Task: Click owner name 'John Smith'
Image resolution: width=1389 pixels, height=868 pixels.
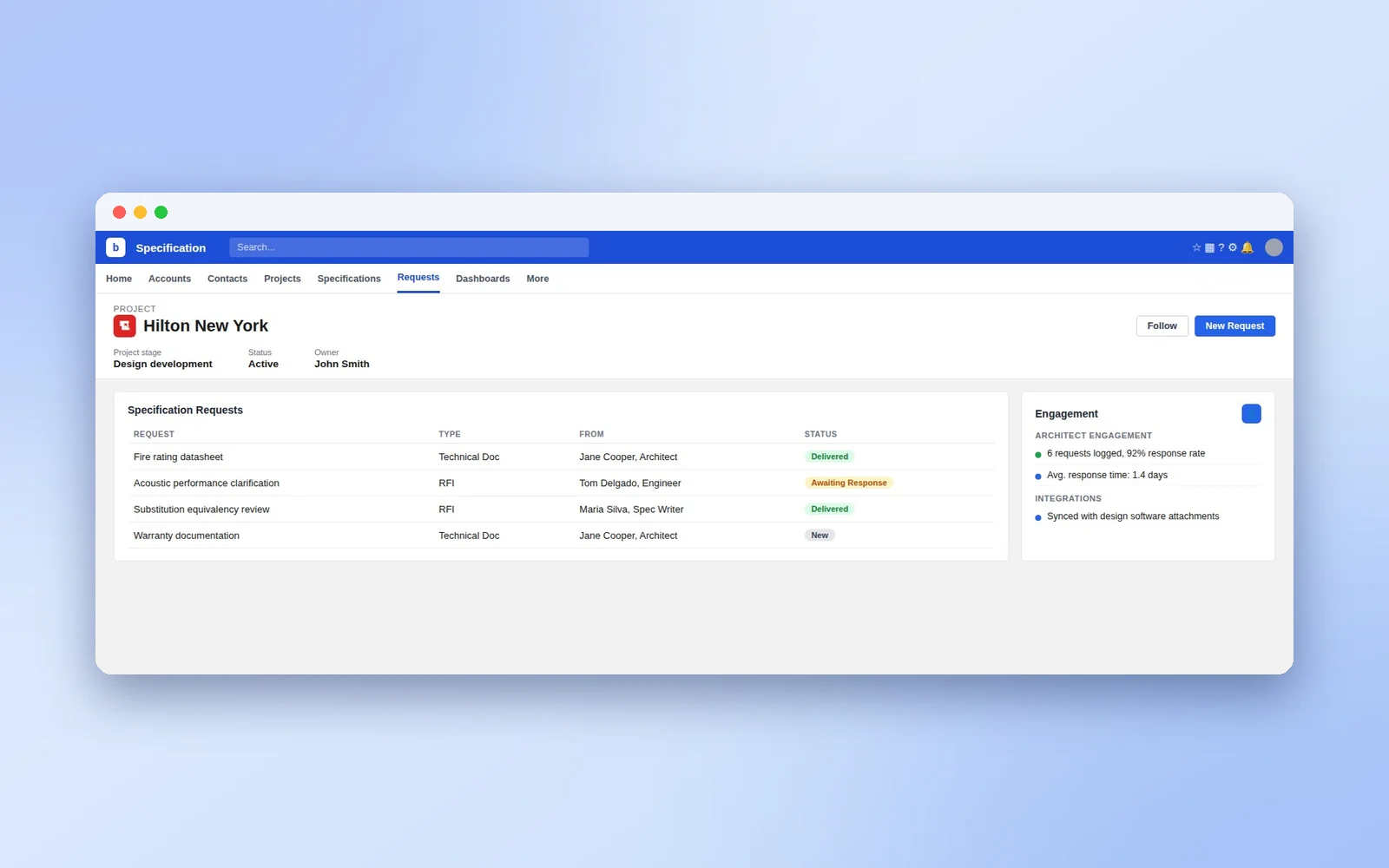Action: [x=342, y=365]
